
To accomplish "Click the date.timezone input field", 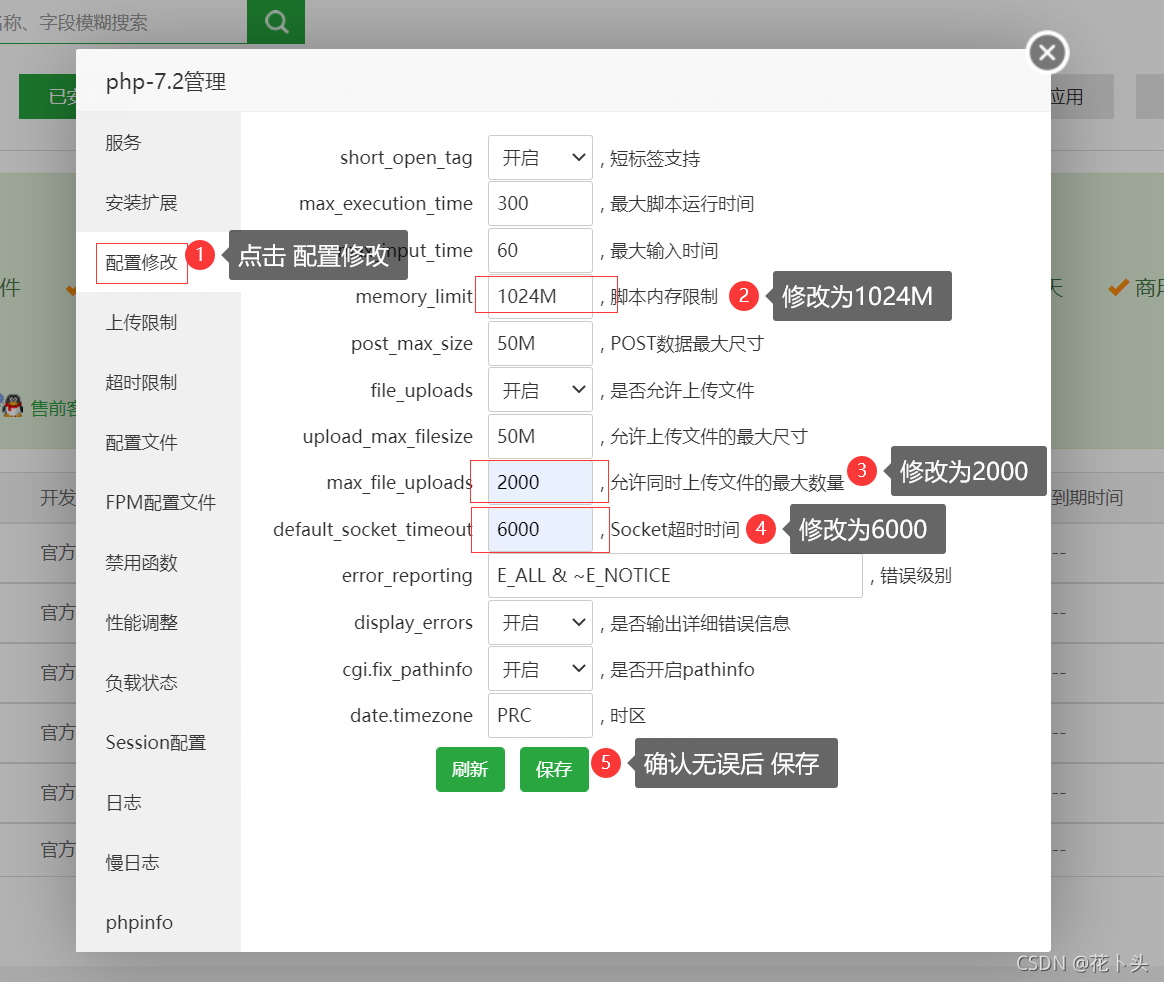I will point(540,715).
